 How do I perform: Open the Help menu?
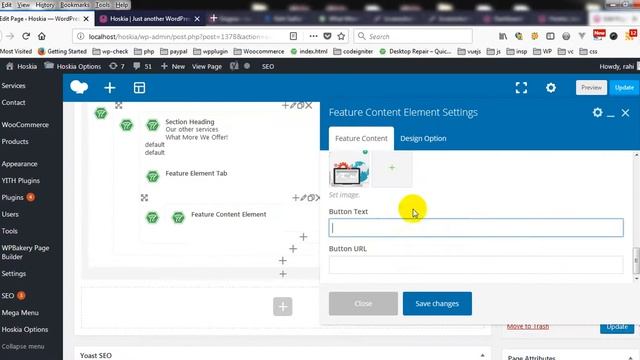point(122,5)
